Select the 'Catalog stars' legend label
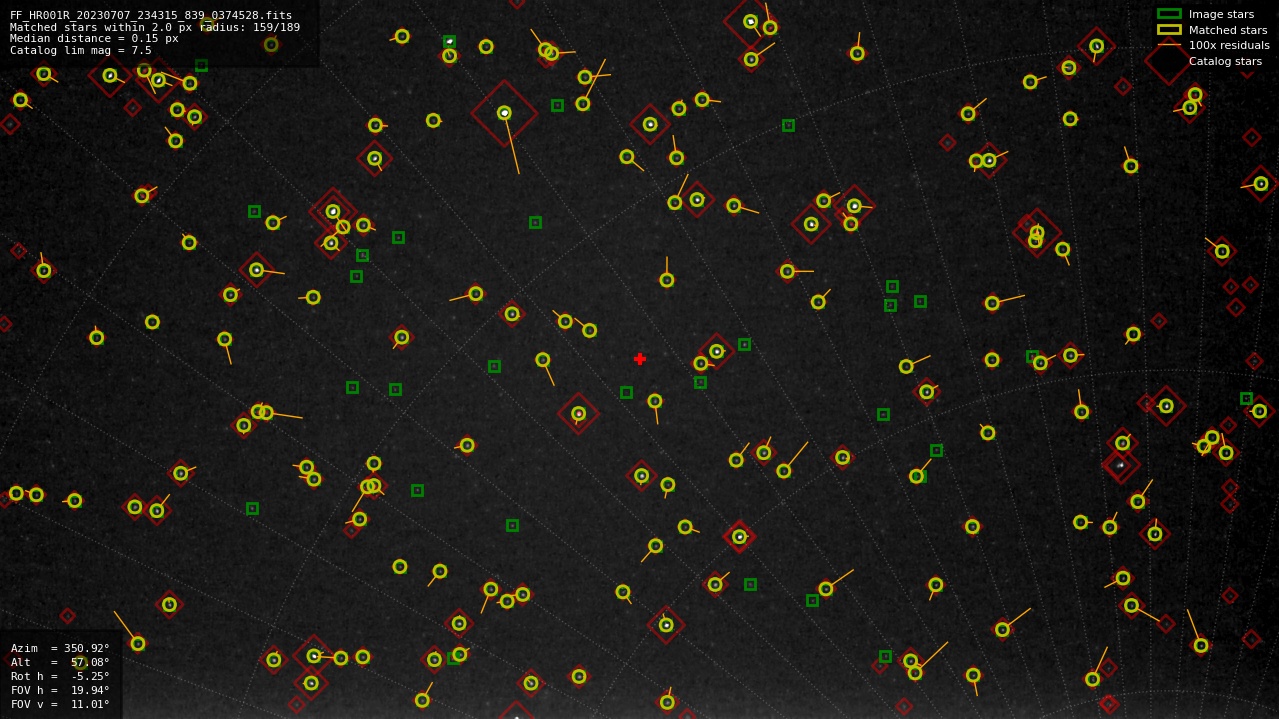Screen dimensions: 1279x719 click(x=1225, y=61)
